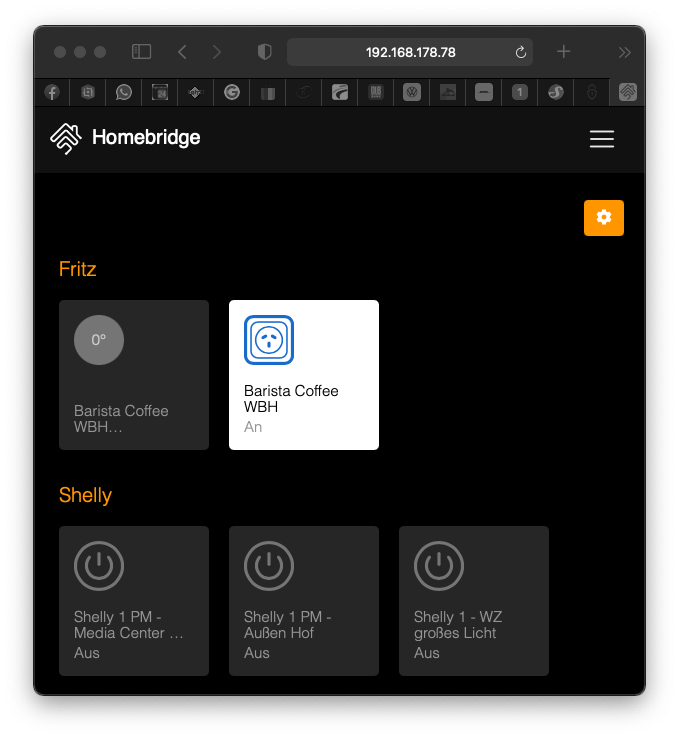
Task: Turn on Shelly 1 WZ großes Licht
Action: [473, 600]
